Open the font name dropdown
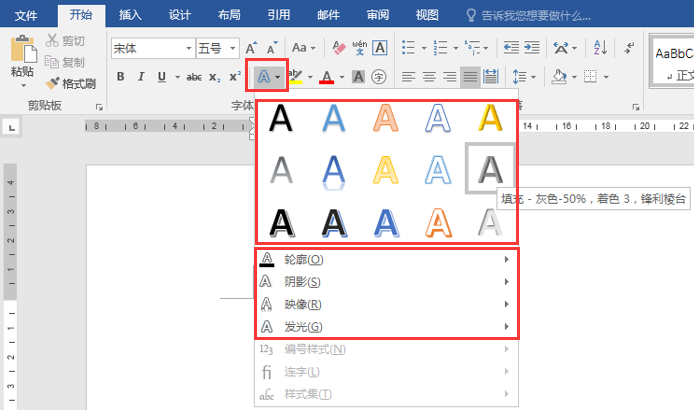 pos(185,48)
